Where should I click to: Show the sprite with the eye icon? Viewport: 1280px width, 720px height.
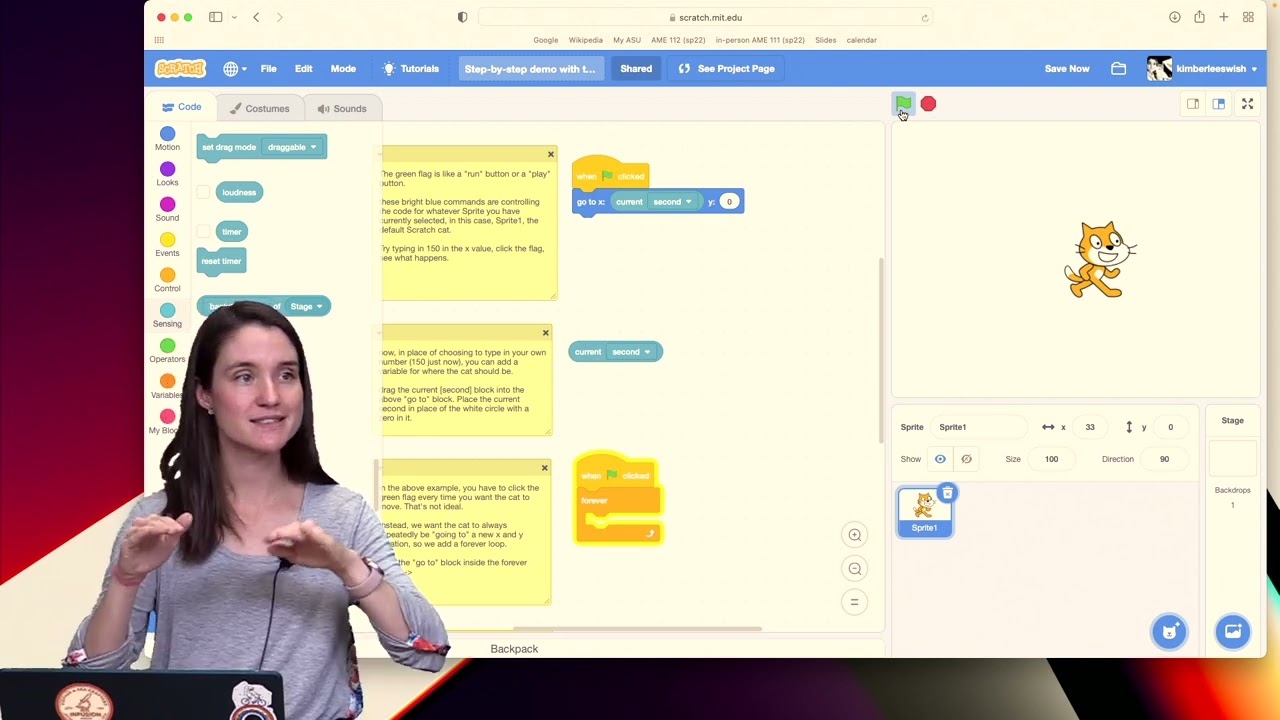pos(940,459)
